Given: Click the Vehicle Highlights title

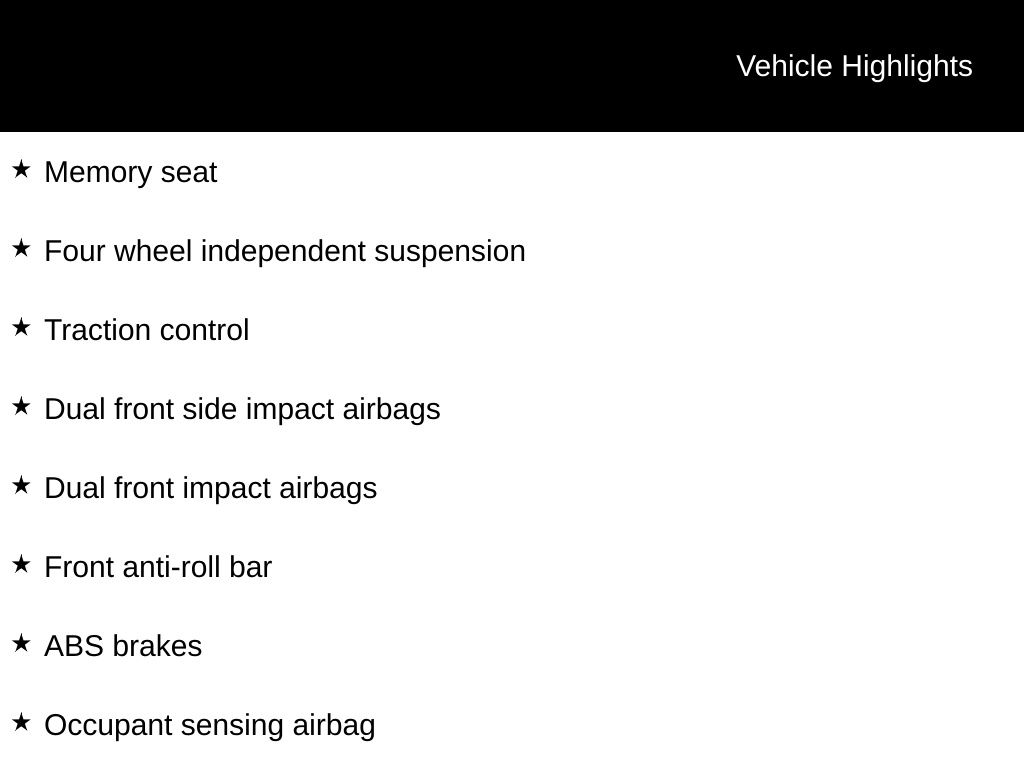Looking at the screenshot, I should (854, 66).
